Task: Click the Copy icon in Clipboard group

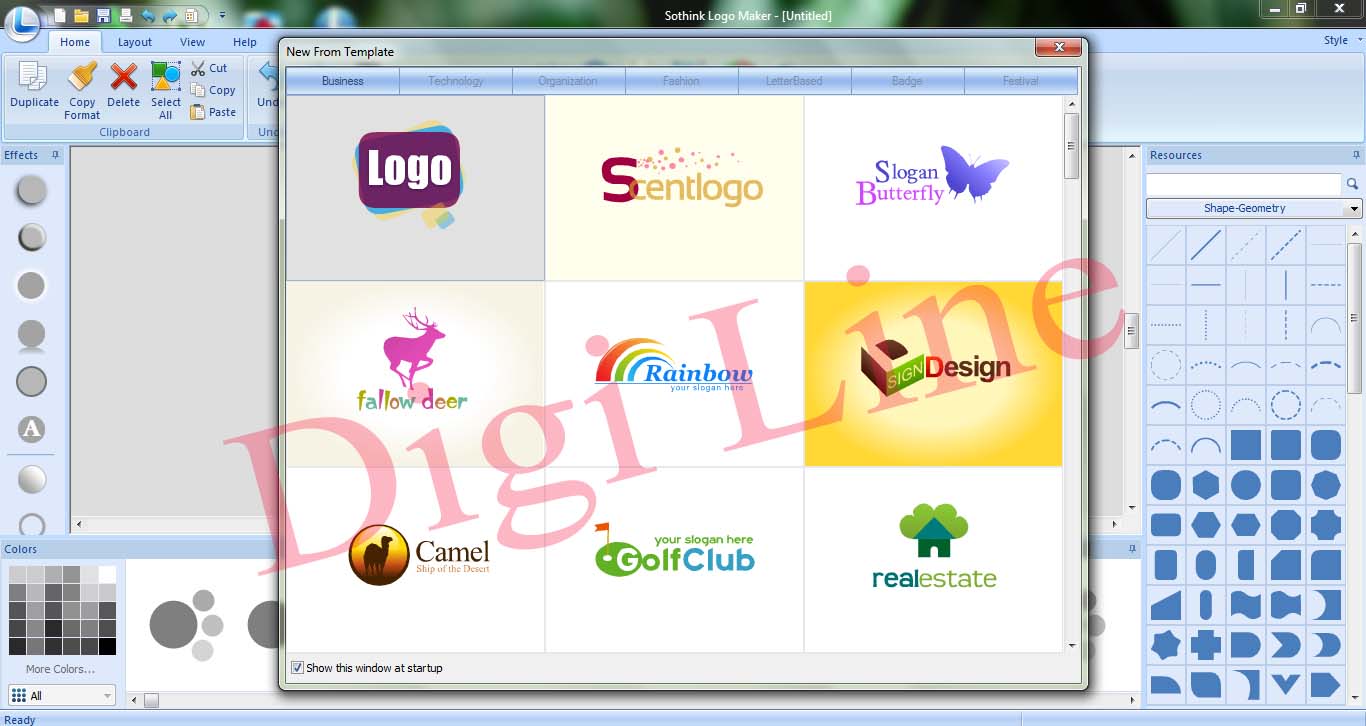Action: pos(198,90)
